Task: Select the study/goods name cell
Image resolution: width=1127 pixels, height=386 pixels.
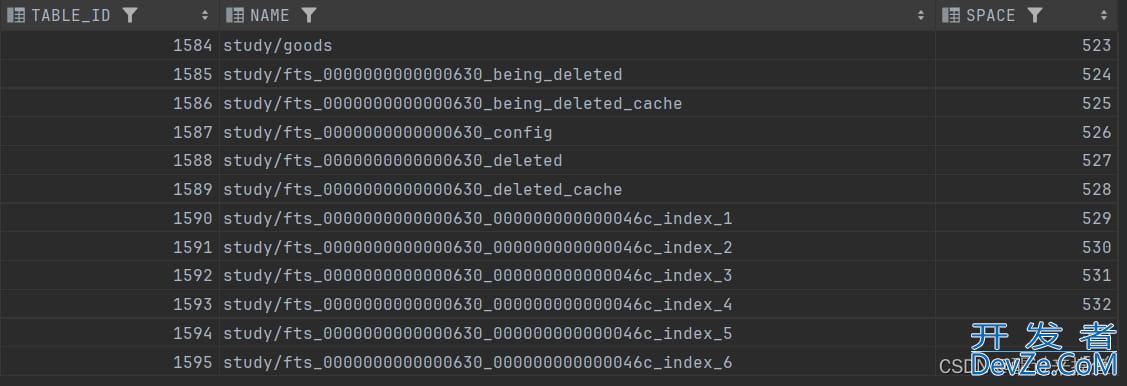Action: [x=577, y=46]
